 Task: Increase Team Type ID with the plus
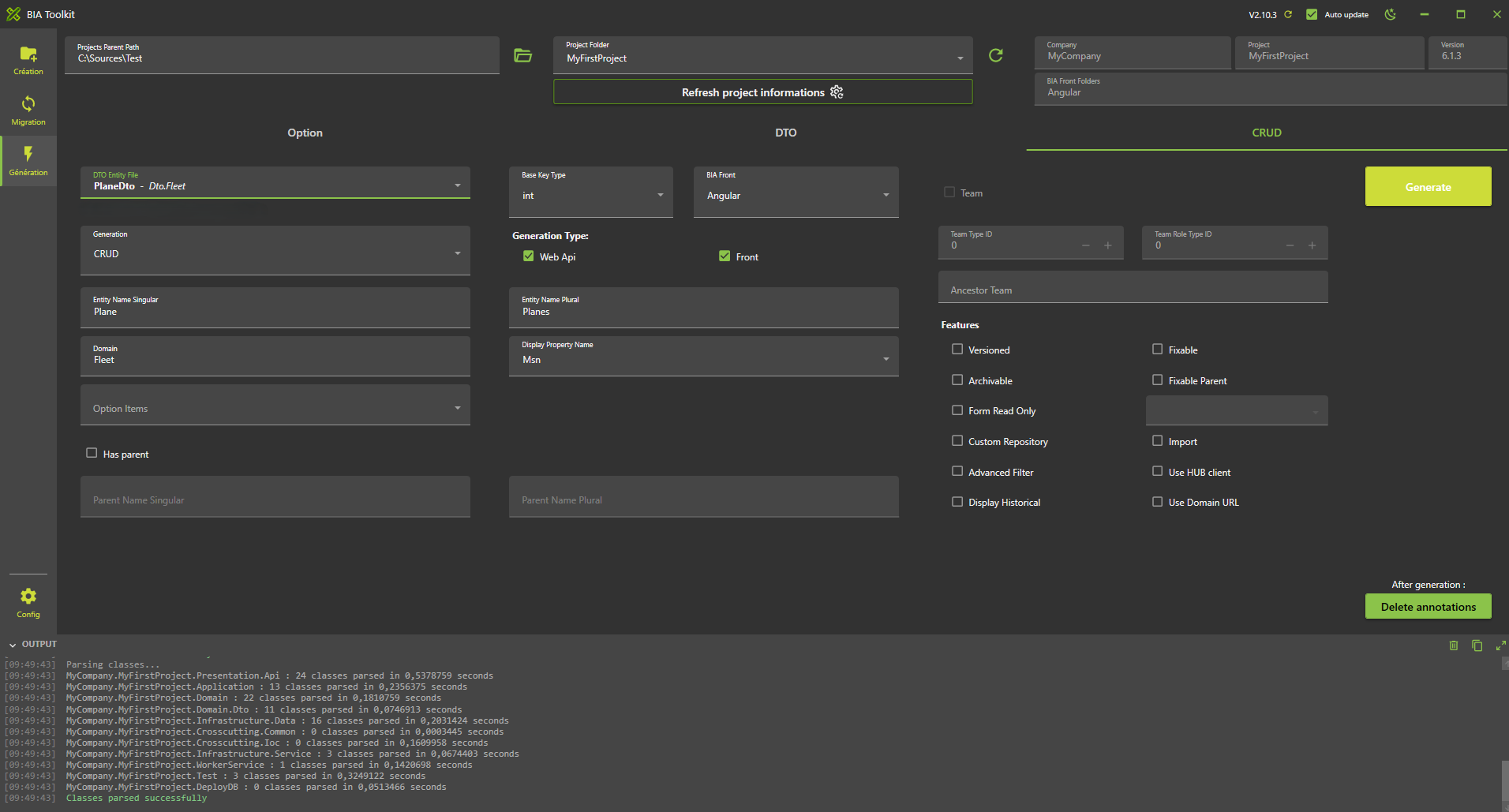[1108, 245]
